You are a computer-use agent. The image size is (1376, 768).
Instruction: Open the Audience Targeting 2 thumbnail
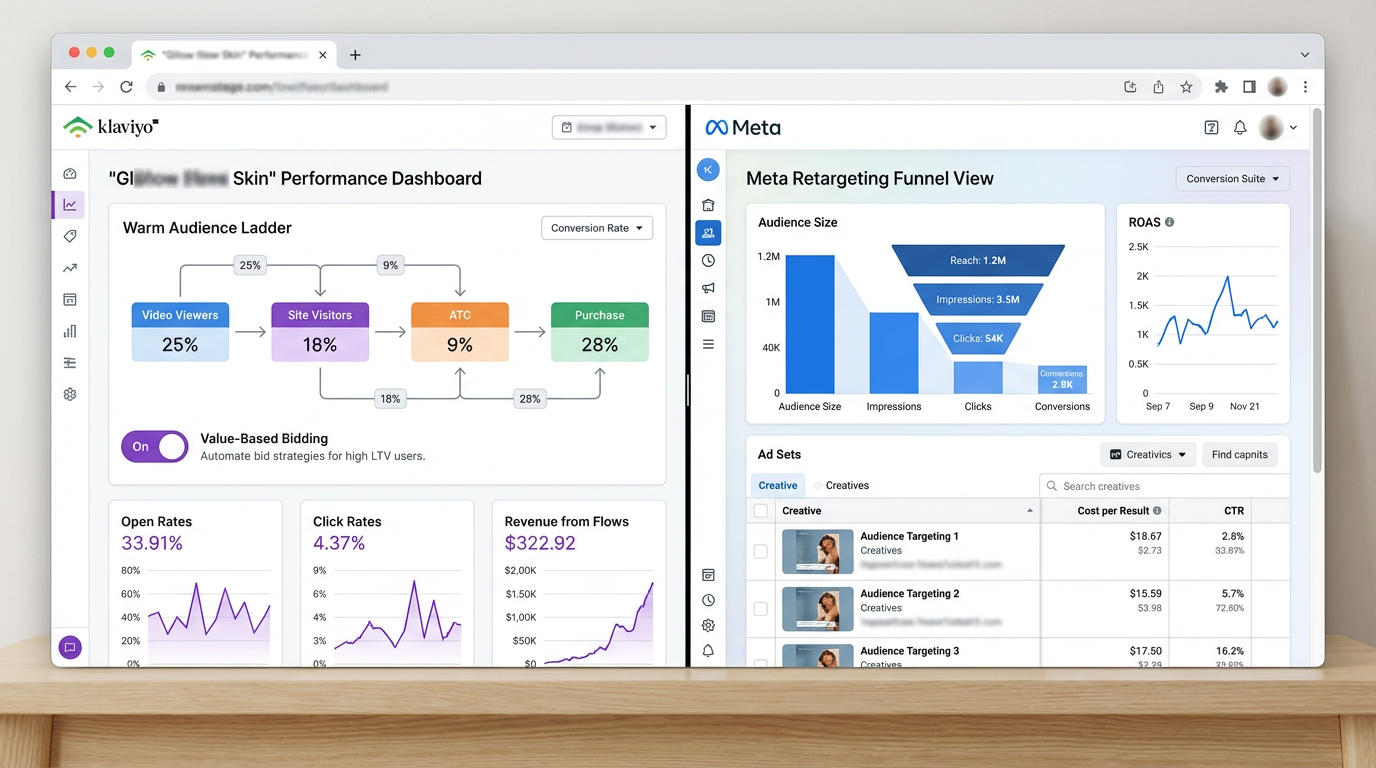pyautogui.click(x=817, y=609)
